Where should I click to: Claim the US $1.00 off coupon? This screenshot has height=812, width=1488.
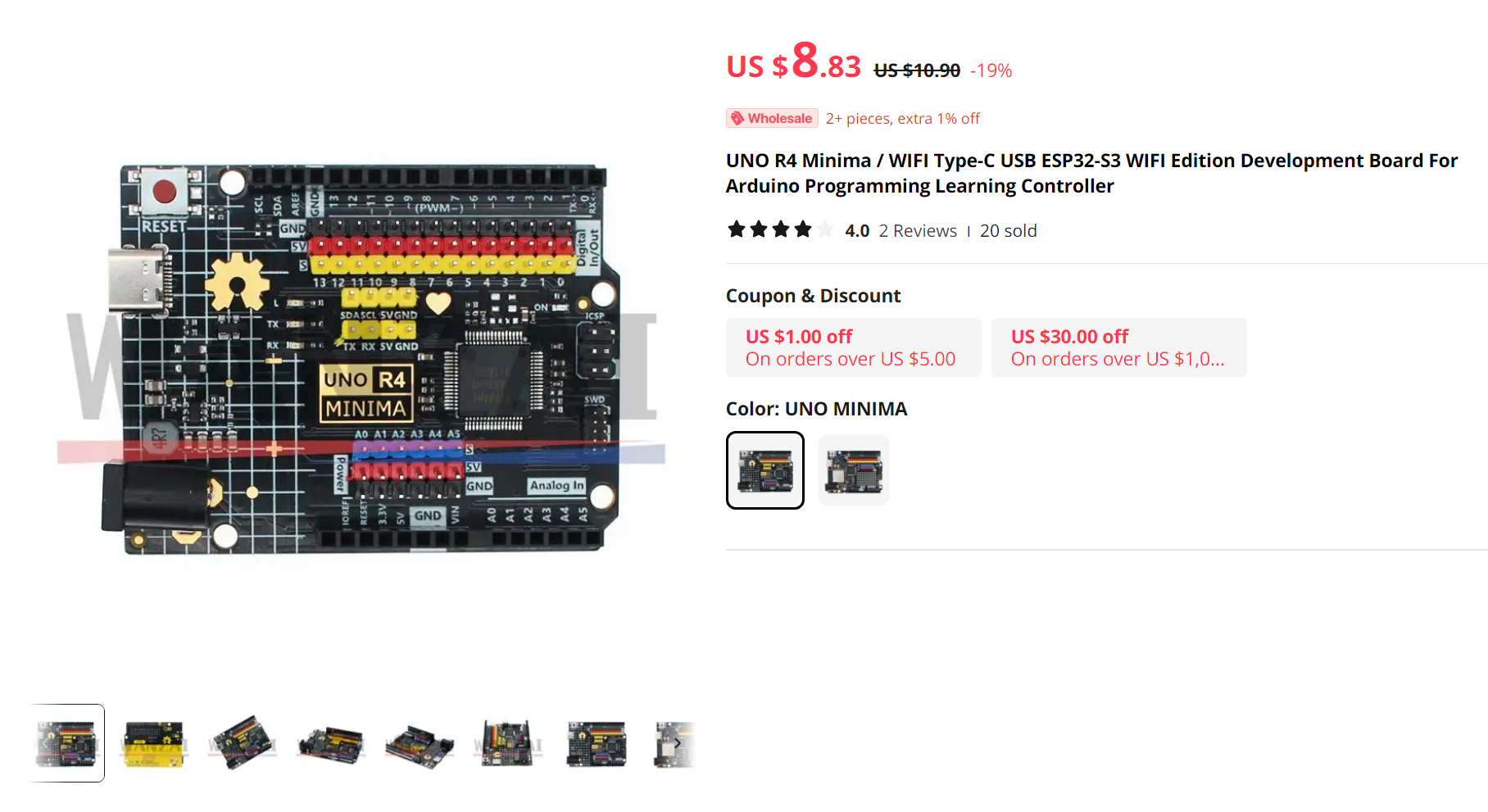(x=853, y=347)
